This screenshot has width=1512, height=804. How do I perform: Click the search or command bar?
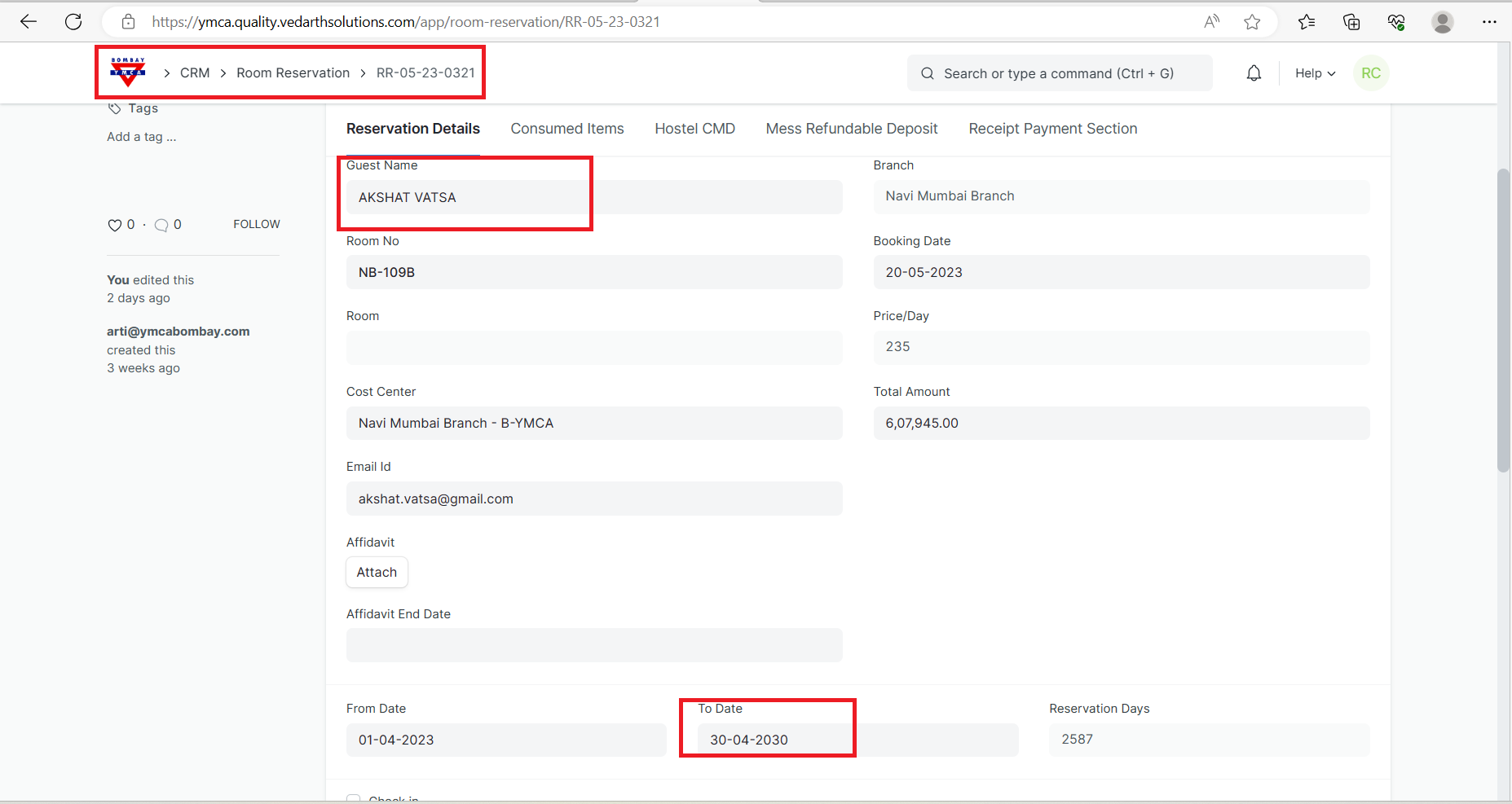1059,73
